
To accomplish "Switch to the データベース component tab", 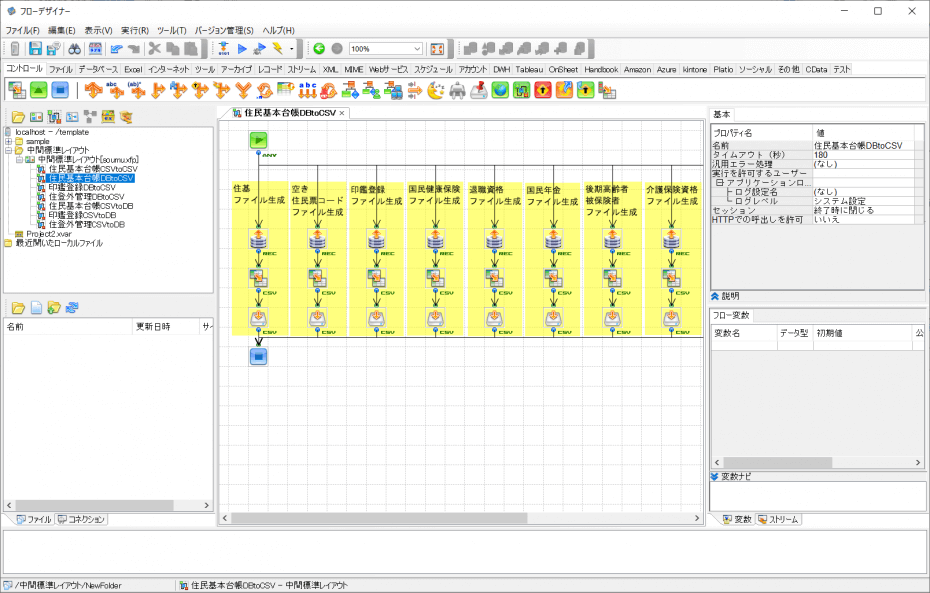I will pos(98,69).
